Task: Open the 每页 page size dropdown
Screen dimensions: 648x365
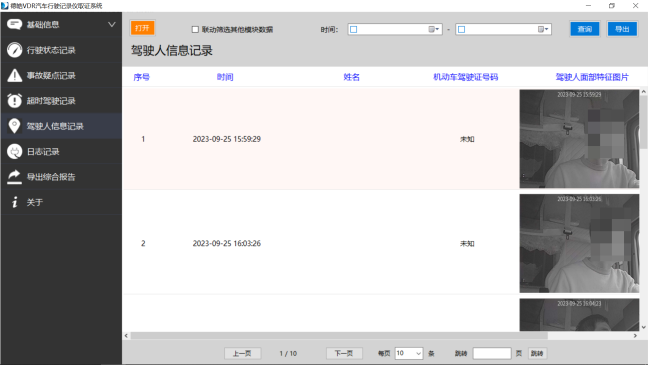Action: [x=409, y=353]
